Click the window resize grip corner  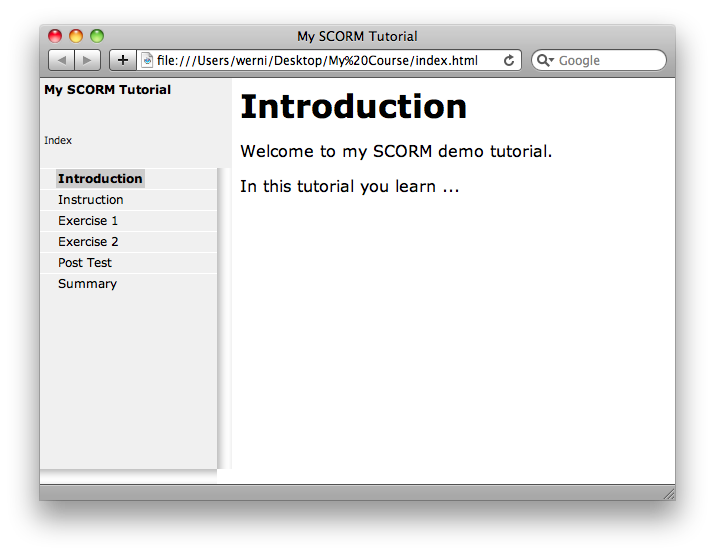coord(668,493)
